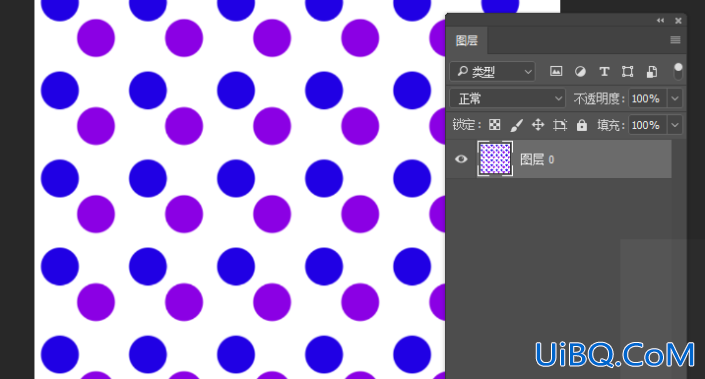Lock transparent pixels checkerboard icon
This screenshot has width=705, height=379.
click(x=495, y=125)
